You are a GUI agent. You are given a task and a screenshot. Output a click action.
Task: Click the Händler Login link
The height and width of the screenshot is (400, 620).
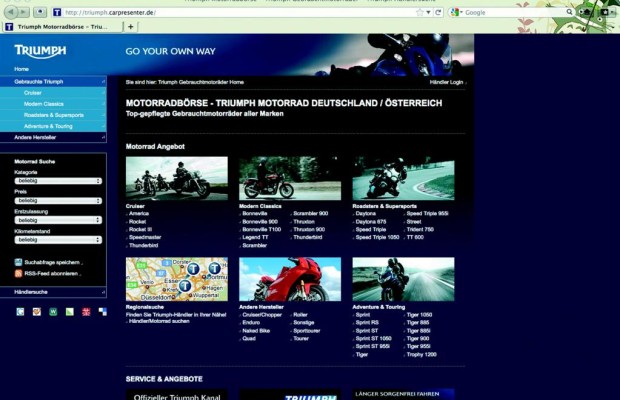click(446, 82)
